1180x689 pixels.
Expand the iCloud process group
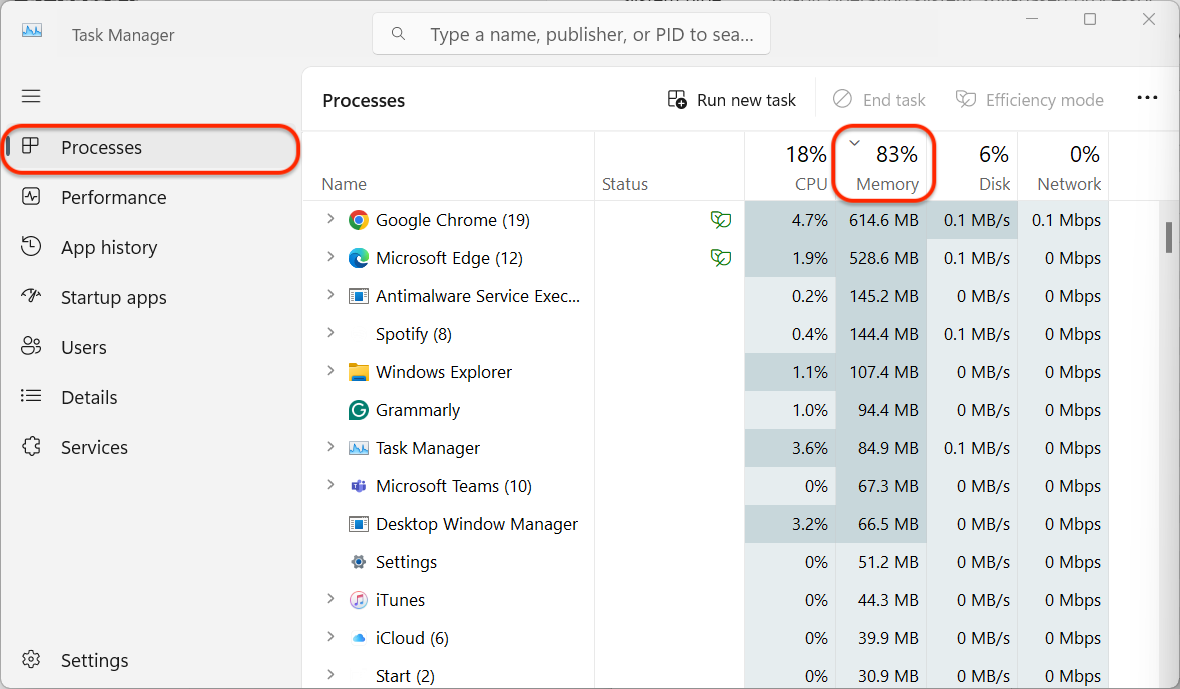[x=330, y=636]
